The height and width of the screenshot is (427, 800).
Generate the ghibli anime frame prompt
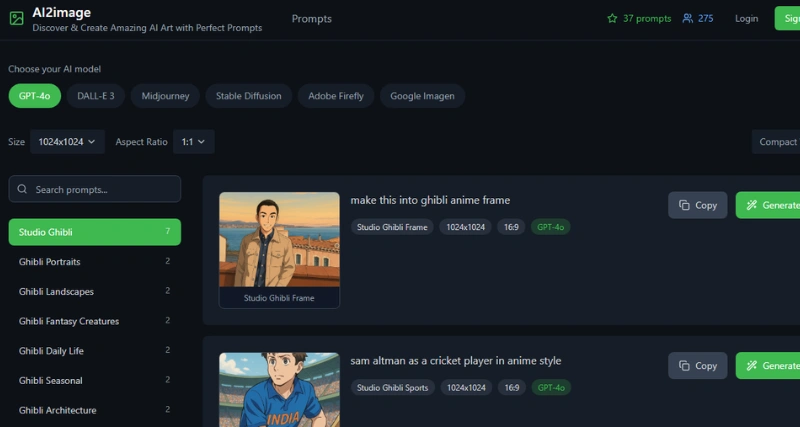[x=768, y=205]
